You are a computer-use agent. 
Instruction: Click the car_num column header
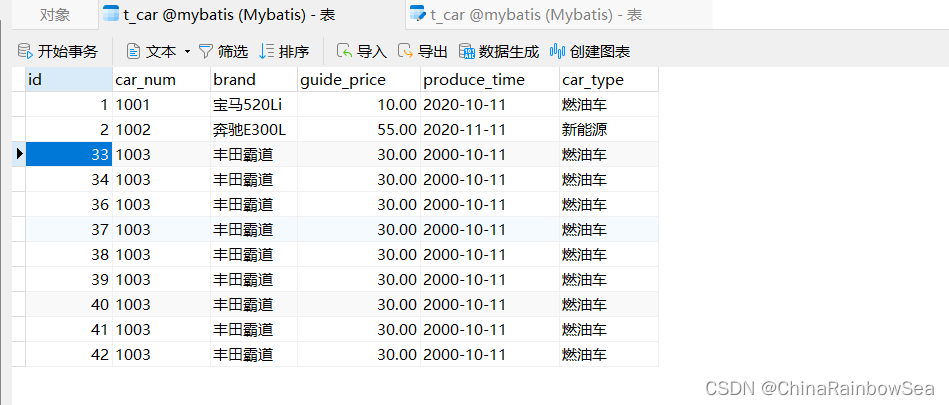[x=162, y=79]
